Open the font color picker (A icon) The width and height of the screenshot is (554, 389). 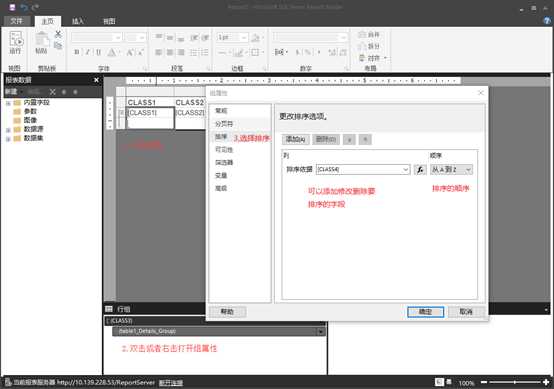(111, 53)
